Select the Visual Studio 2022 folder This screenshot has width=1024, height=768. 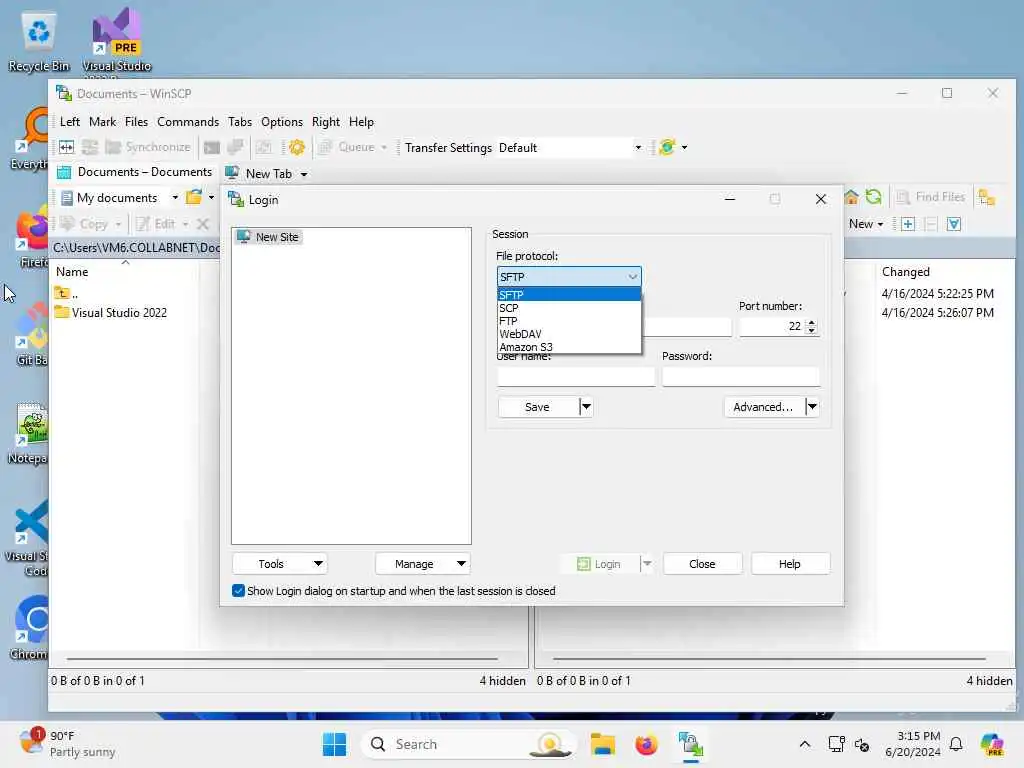point(111,313)
